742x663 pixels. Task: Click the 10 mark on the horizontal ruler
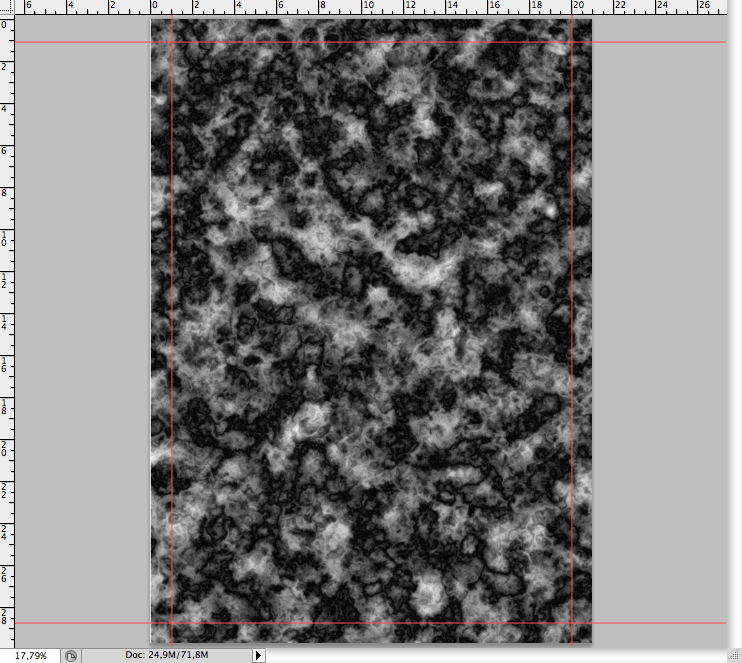pos(368,7)
